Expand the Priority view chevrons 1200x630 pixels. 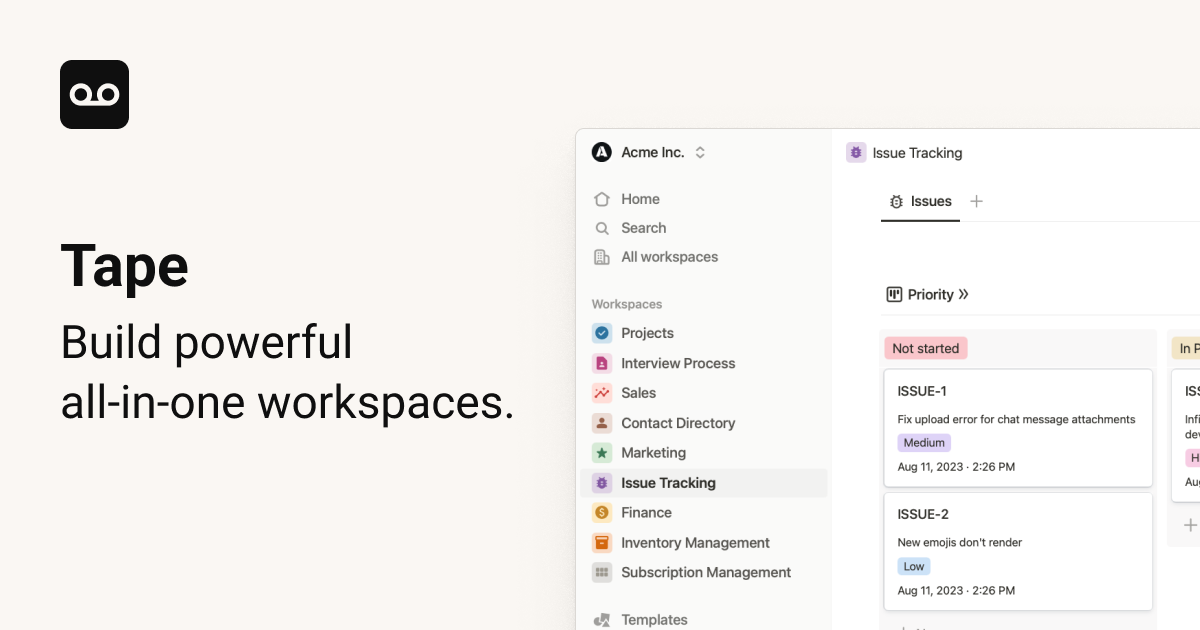[963, 294]
